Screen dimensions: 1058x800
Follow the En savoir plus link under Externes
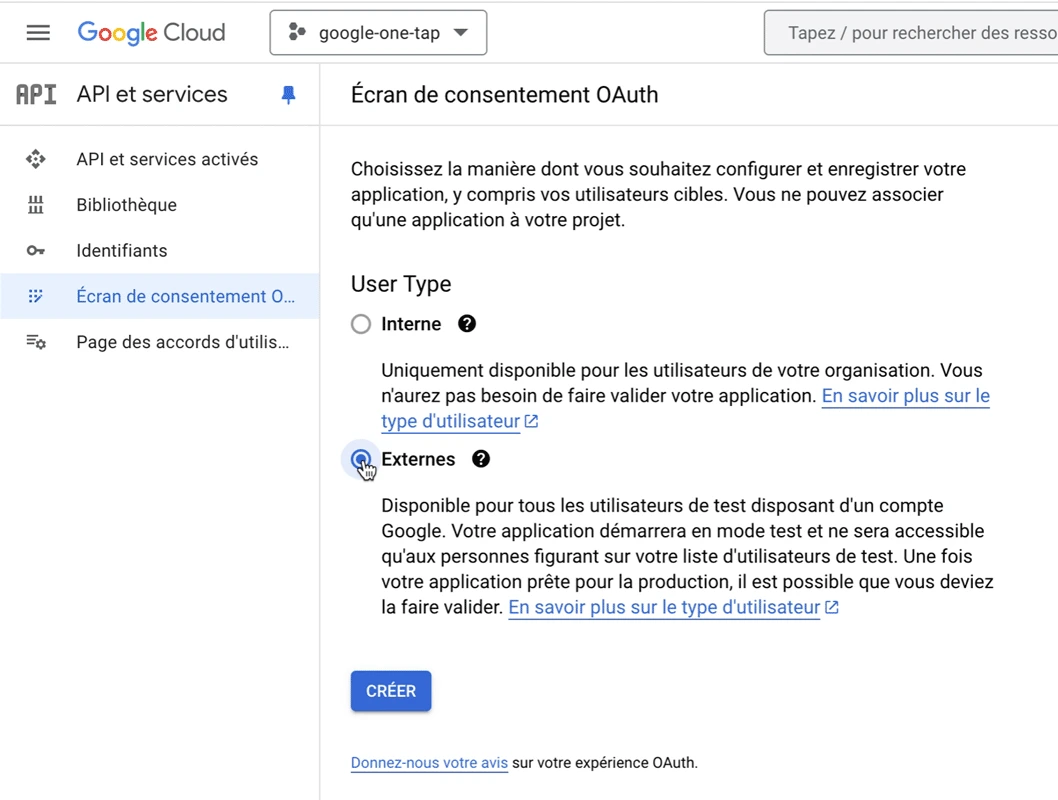point(664,607)
